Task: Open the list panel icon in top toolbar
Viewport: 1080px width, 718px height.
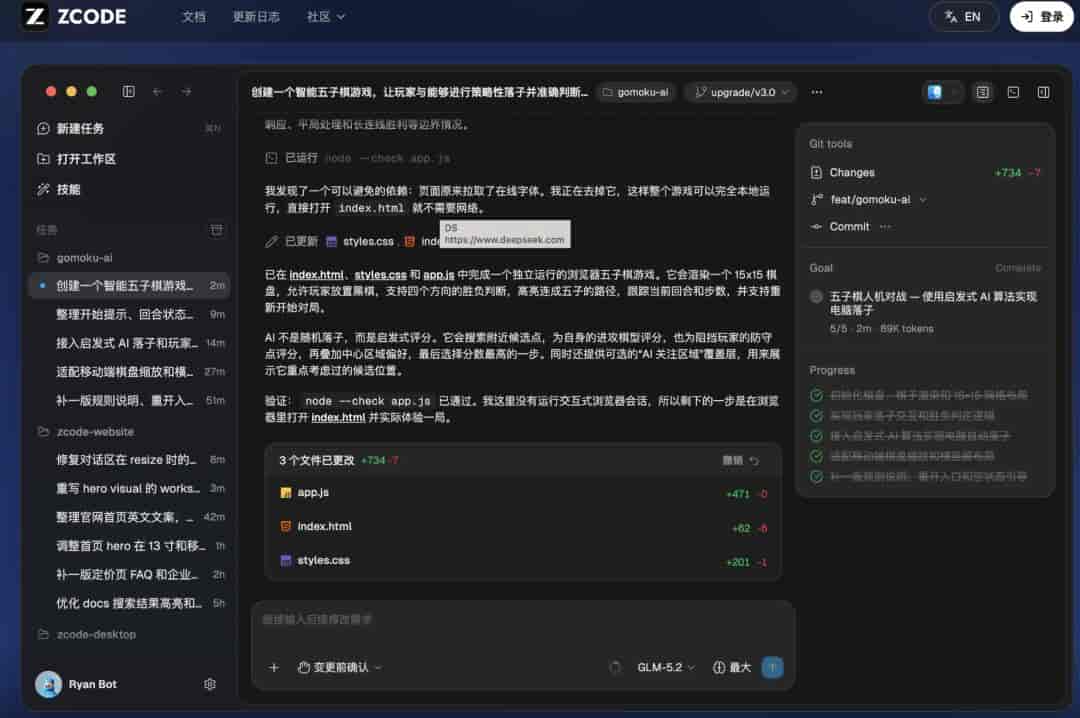Action: (x=983, y=92)
